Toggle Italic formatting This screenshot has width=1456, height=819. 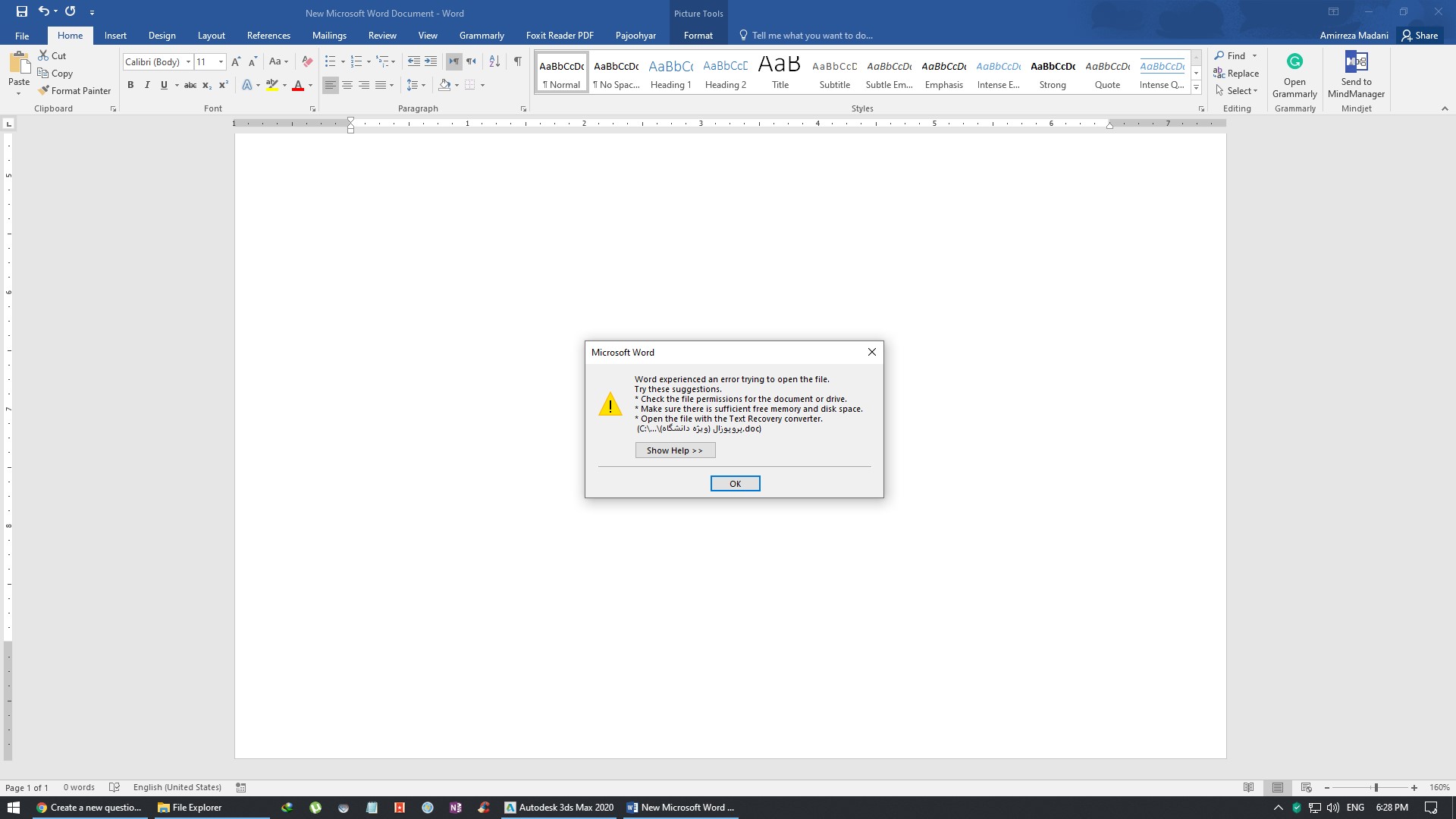147,85
